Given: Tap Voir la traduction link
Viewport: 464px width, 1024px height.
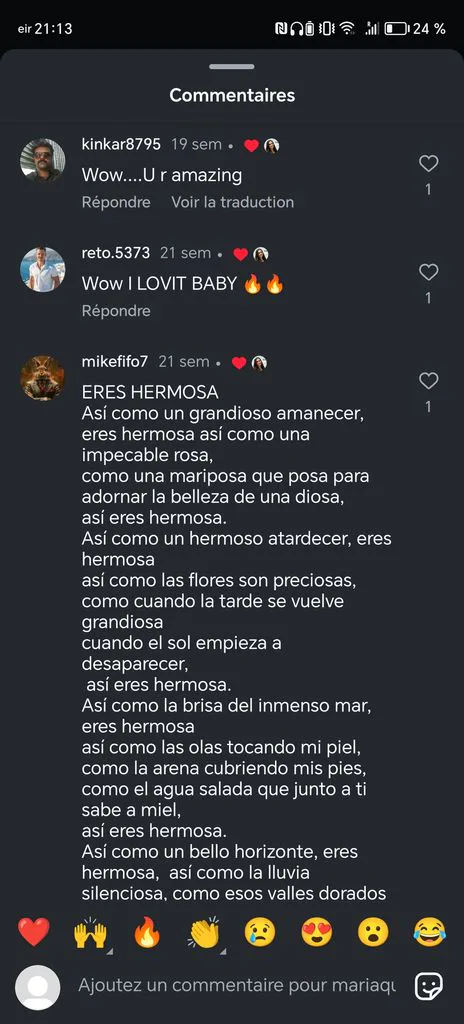Looking at the screenshot, I should click(233, 202).
